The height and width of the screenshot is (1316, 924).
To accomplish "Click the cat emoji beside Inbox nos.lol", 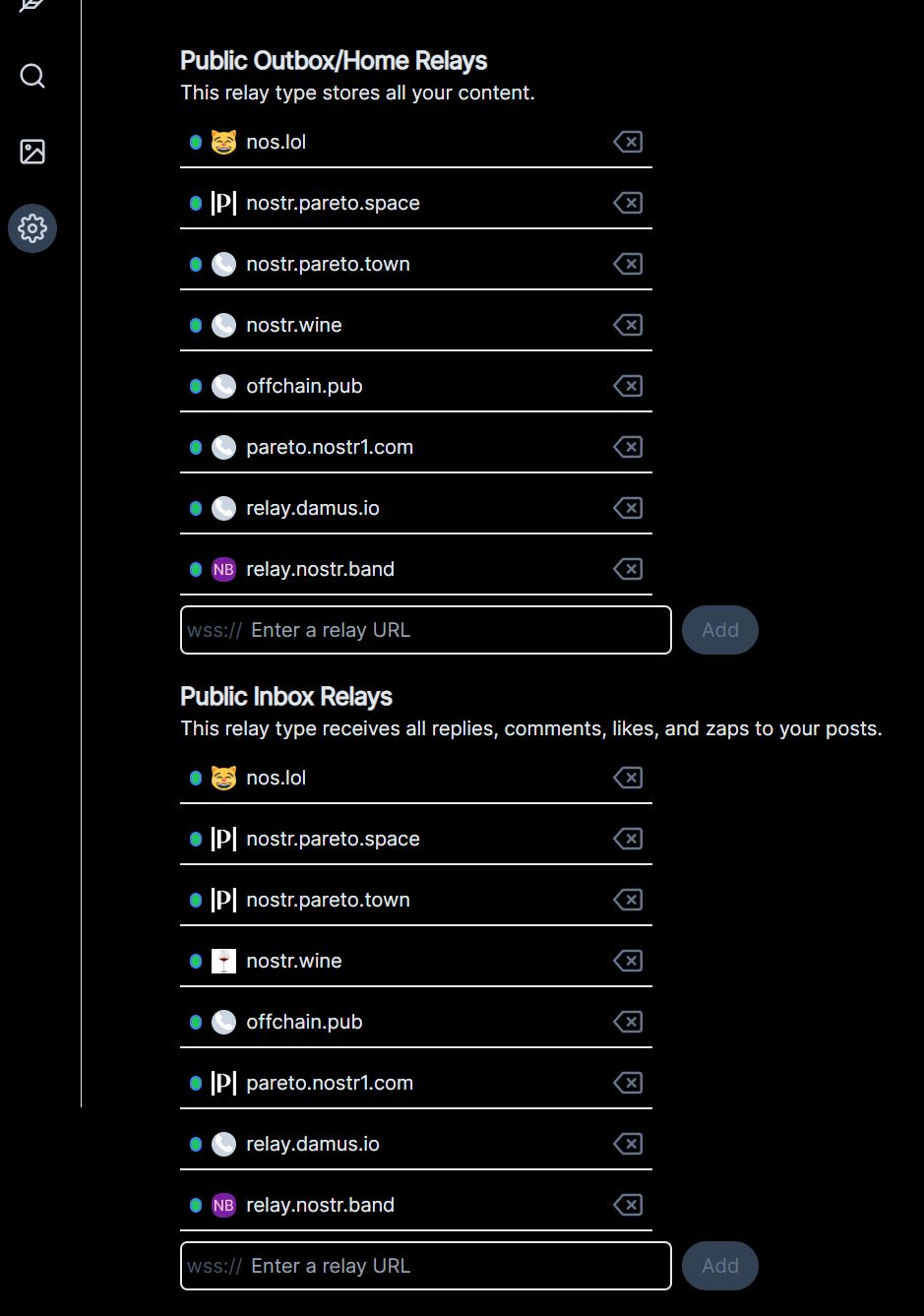I will click(224, 778).
